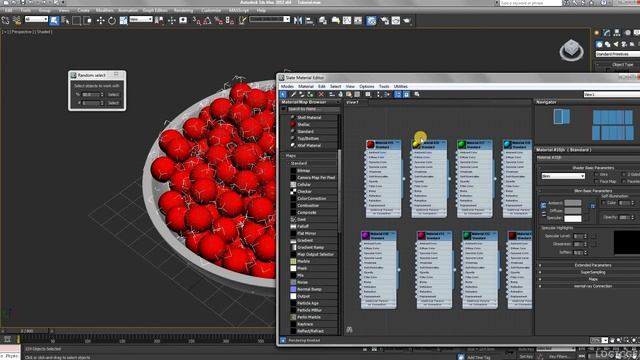640x360 pixels.
Task: Click the Search by Name field in browser
Action: [313, 109]
